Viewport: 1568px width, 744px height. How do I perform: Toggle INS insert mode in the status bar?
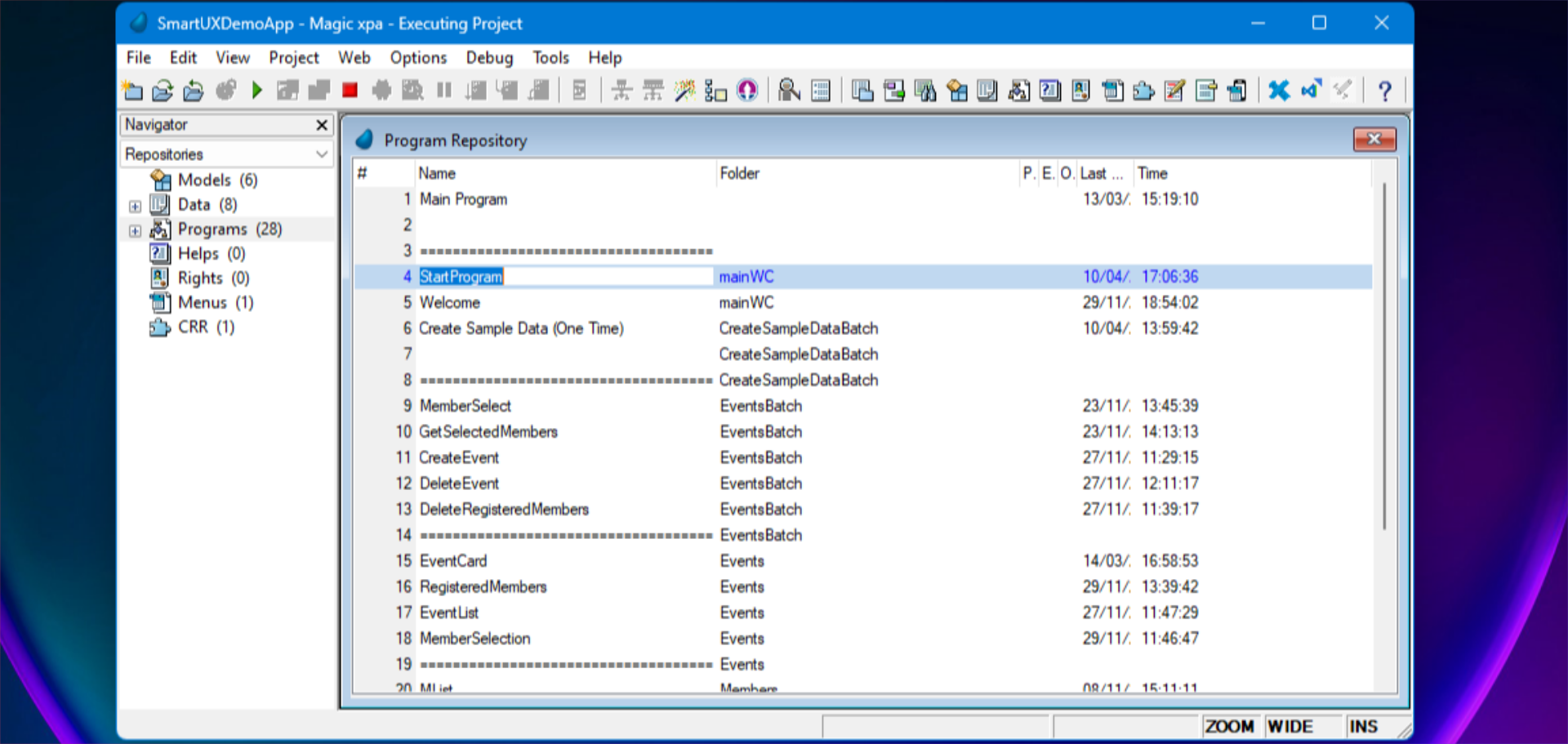(x=1362, y=725)
